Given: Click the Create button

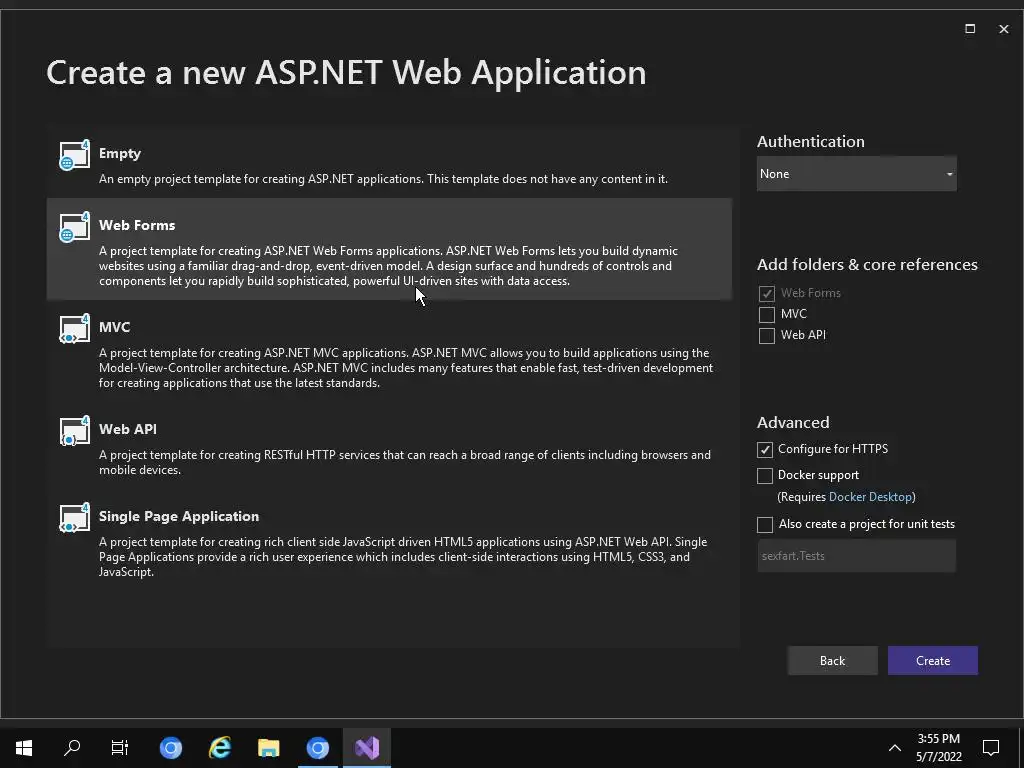Looking at the screenshot, I should point(933,661).
